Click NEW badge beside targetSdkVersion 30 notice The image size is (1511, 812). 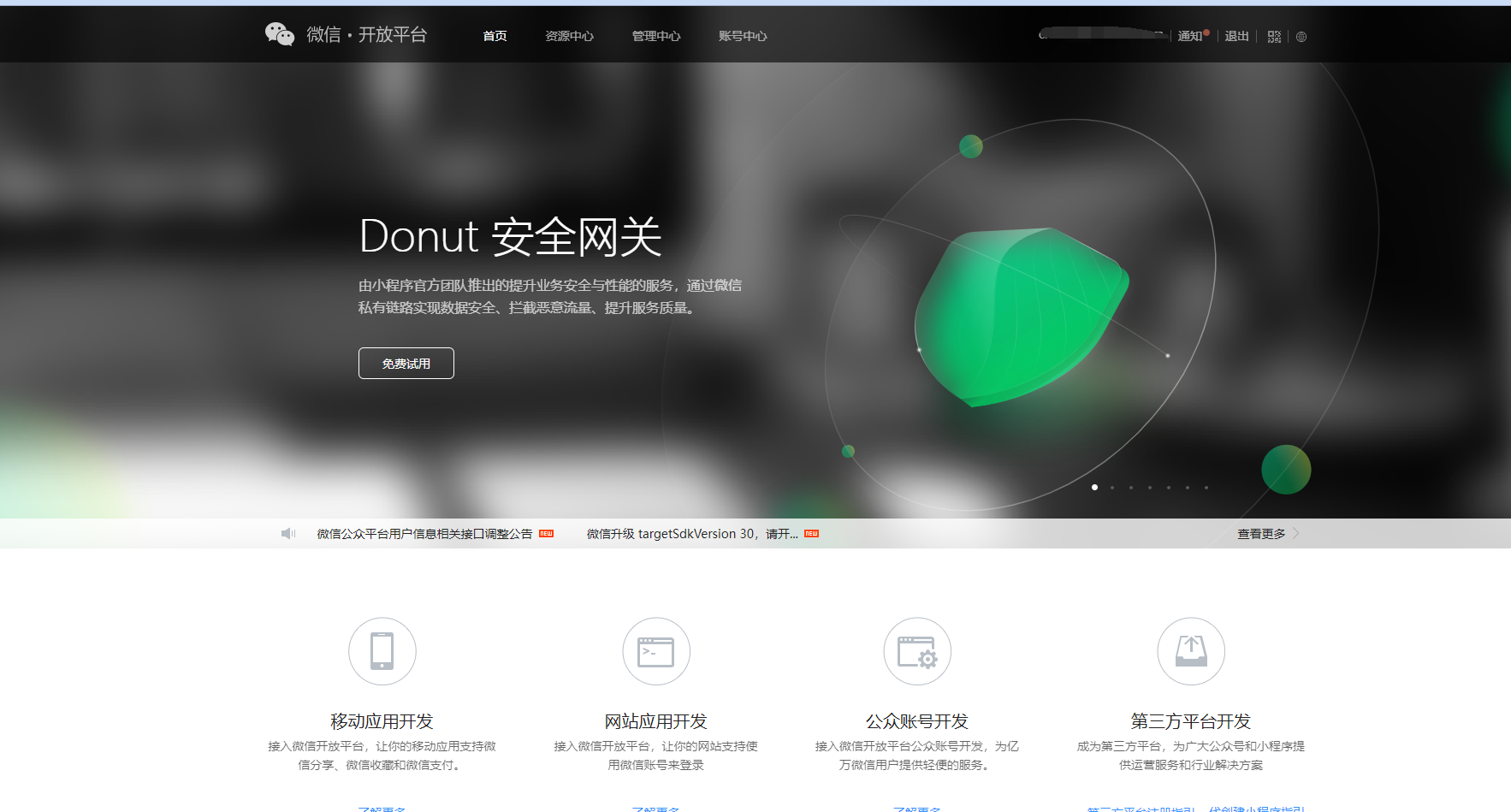(811, 534)
